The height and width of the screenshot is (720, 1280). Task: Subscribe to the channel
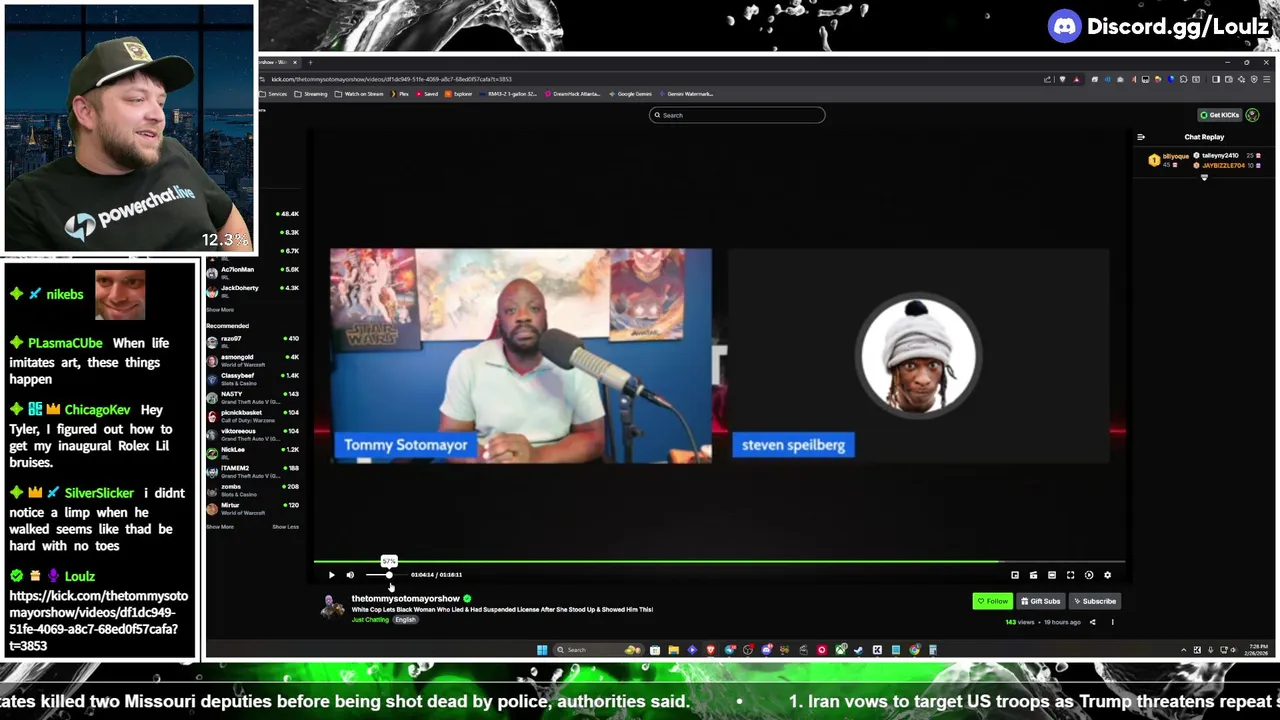tap(1094, 601)
